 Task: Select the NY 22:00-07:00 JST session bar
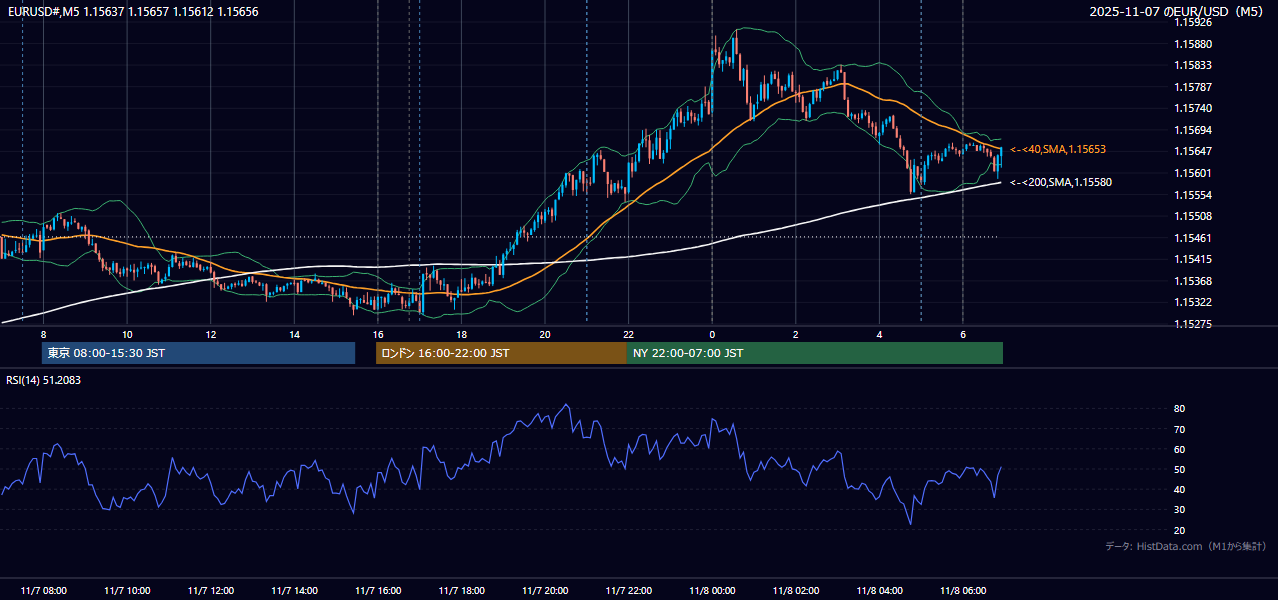coord(815,353)
